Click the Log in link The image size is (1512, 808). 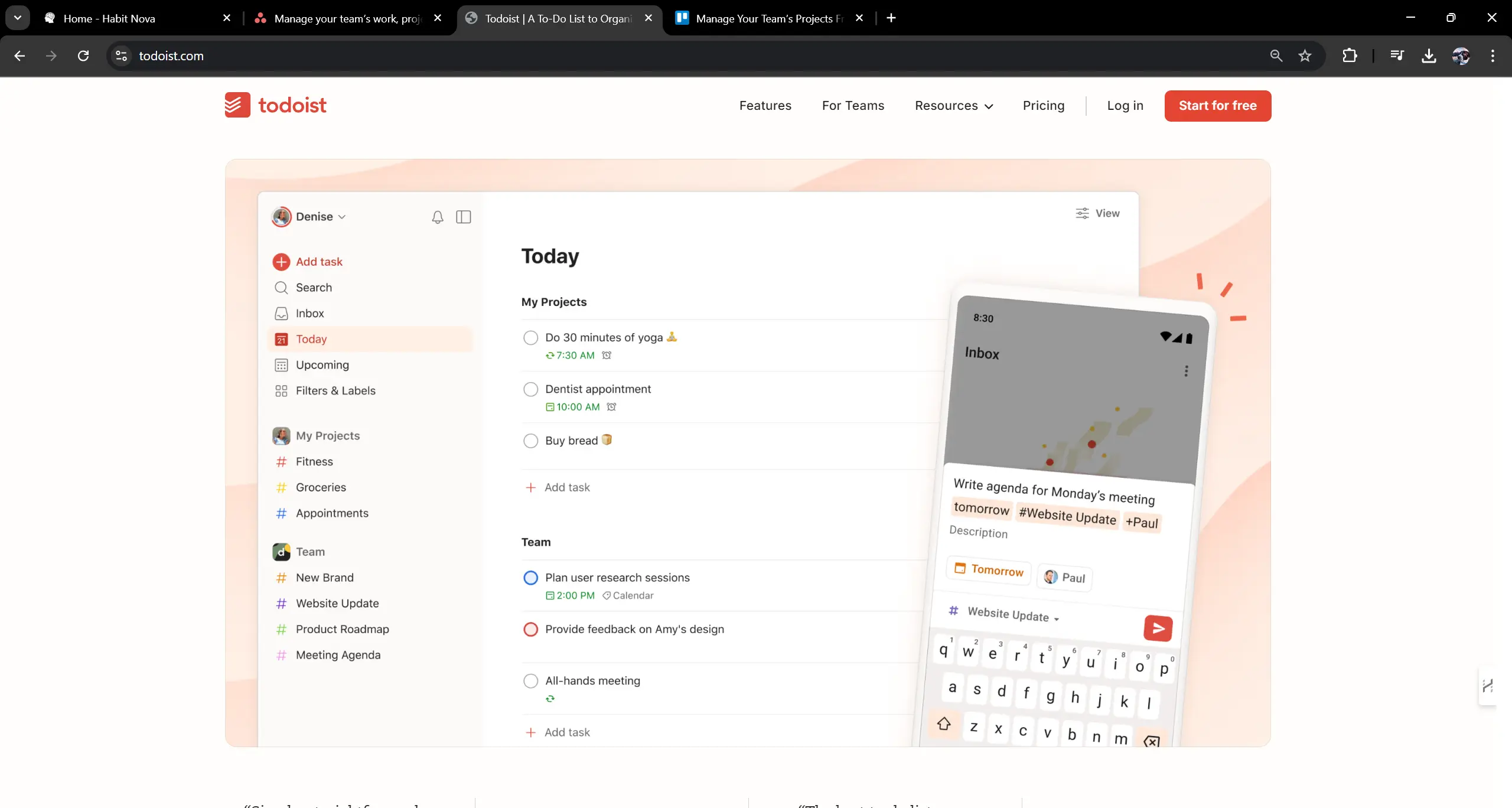click(x=1125, y=106)
